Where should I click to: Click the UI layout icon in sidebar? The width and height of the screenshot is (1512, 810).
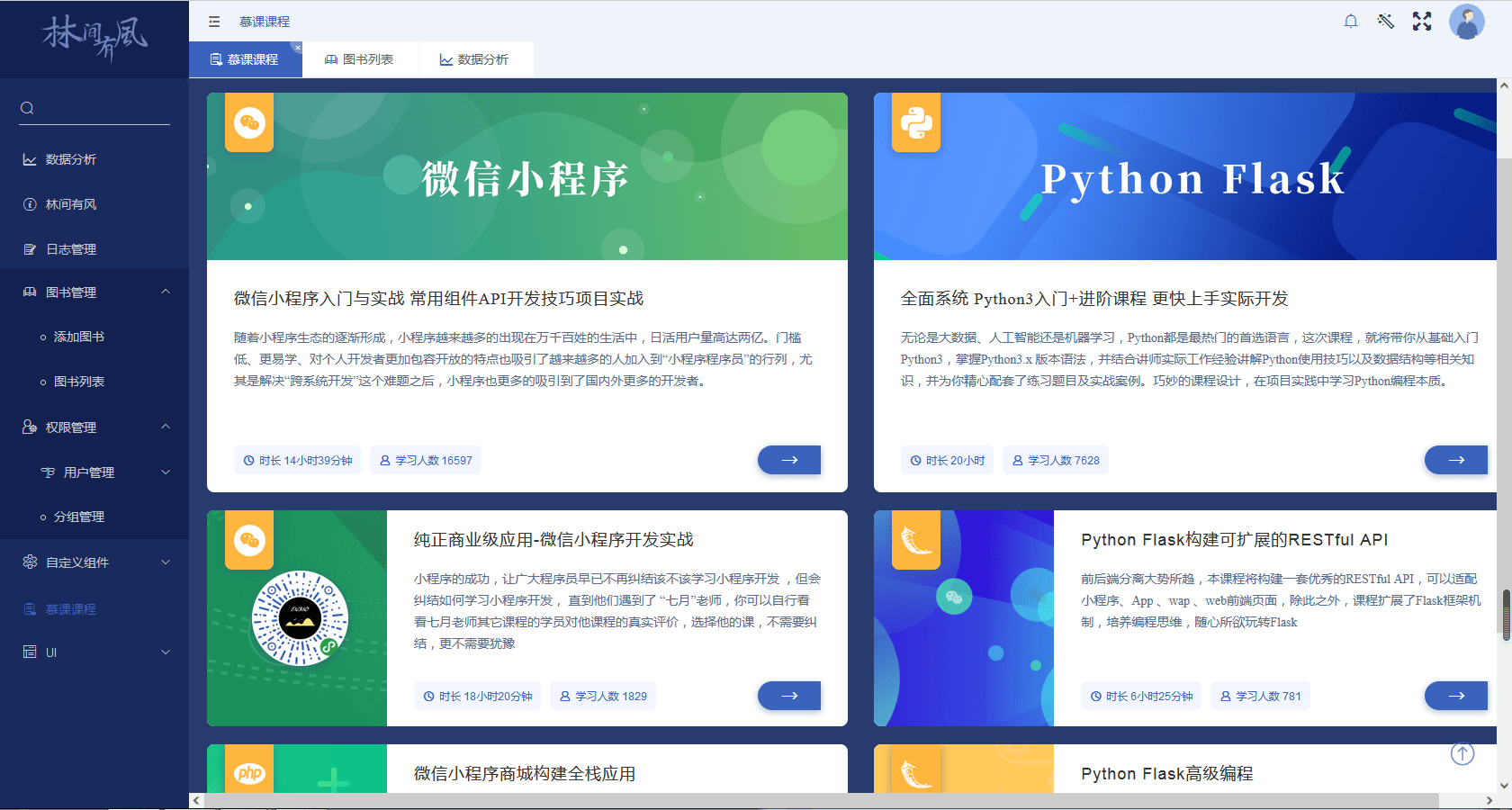coord(30,652)
